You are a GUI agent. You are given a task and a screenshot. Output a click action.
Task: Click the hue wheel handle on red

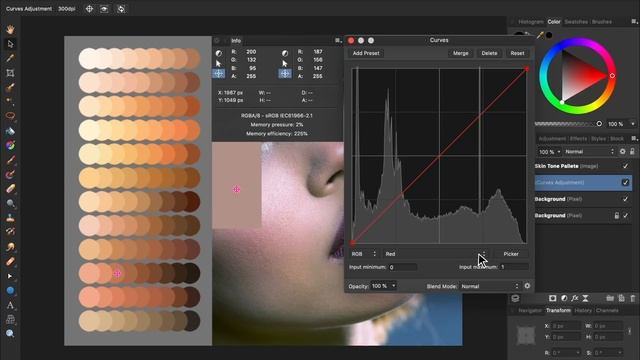612,76
